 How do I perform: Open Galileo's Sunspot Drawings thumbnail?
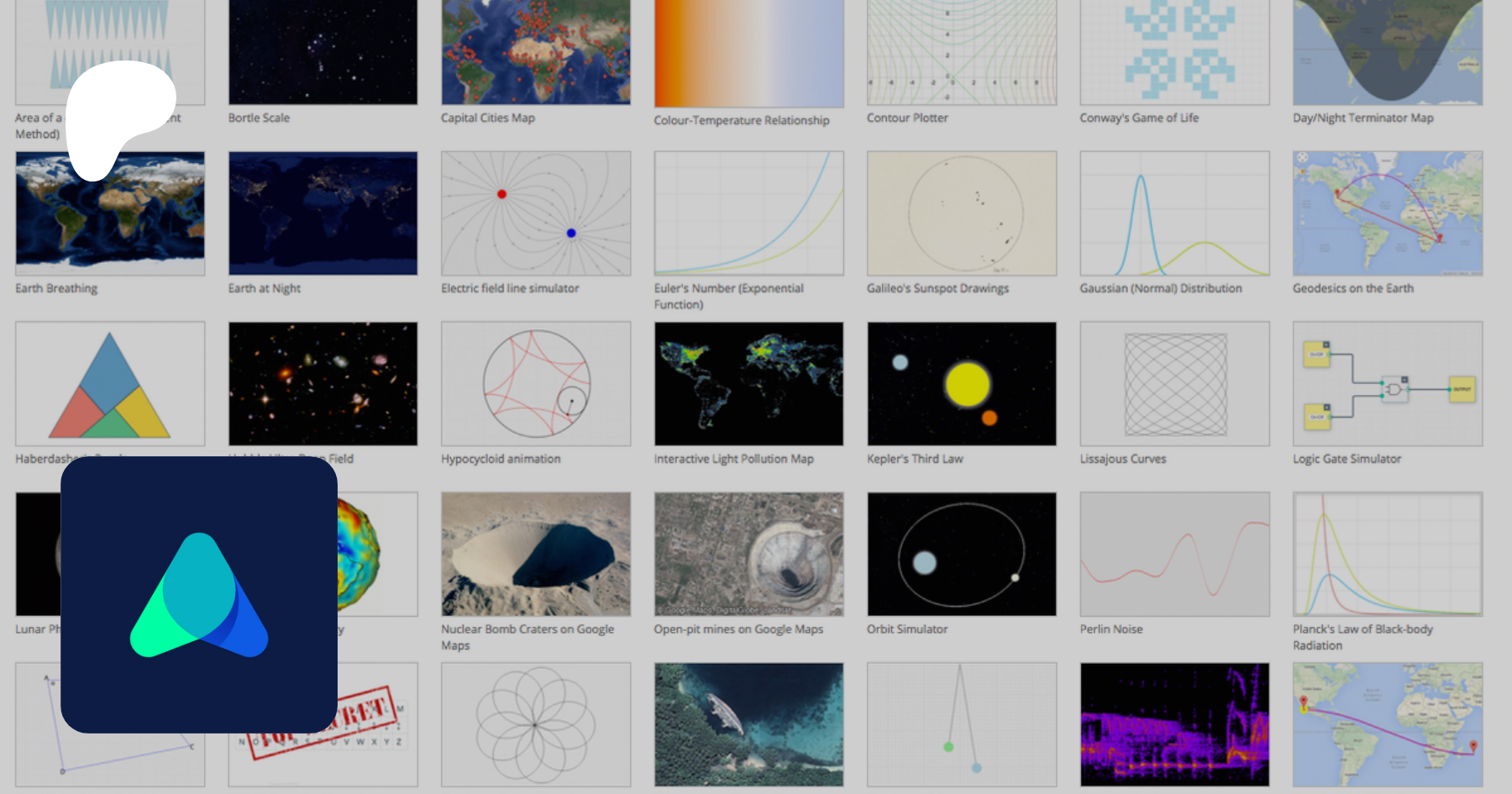pos(962,213)
